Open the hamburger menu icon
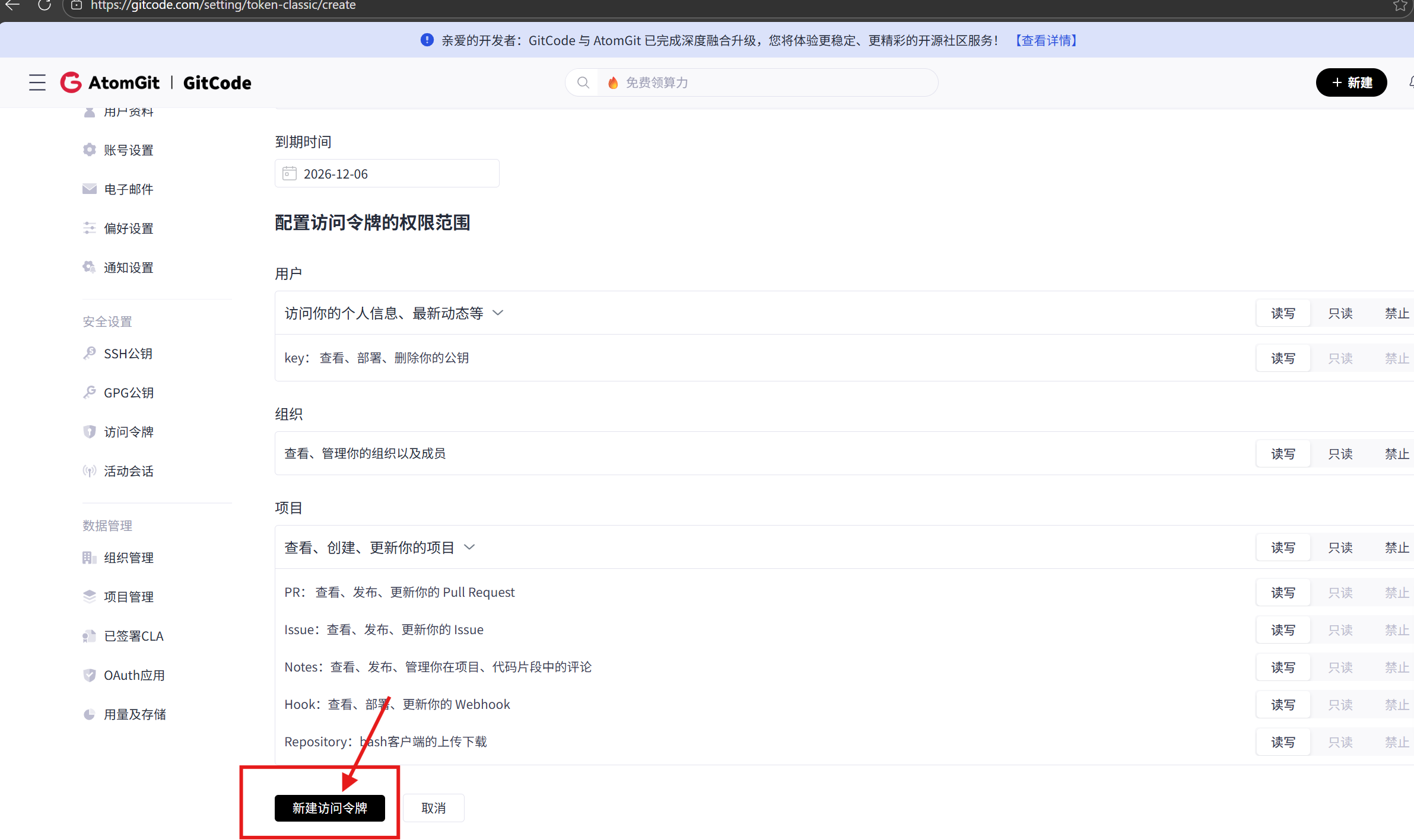 (x=37, y=82)
